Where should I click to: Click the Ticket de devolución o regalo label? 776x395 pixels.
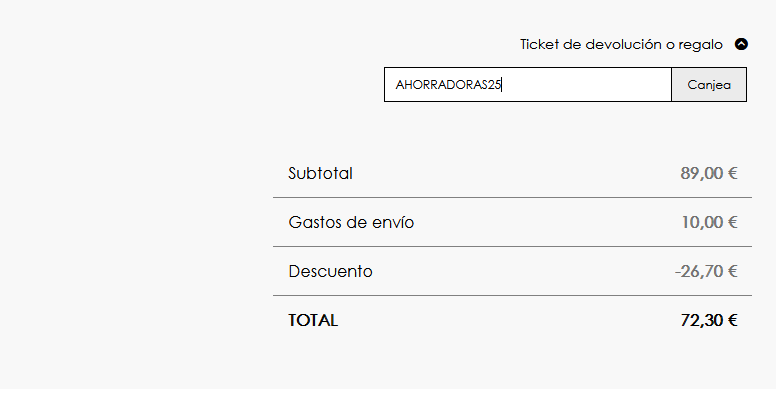tap(621, 45)
